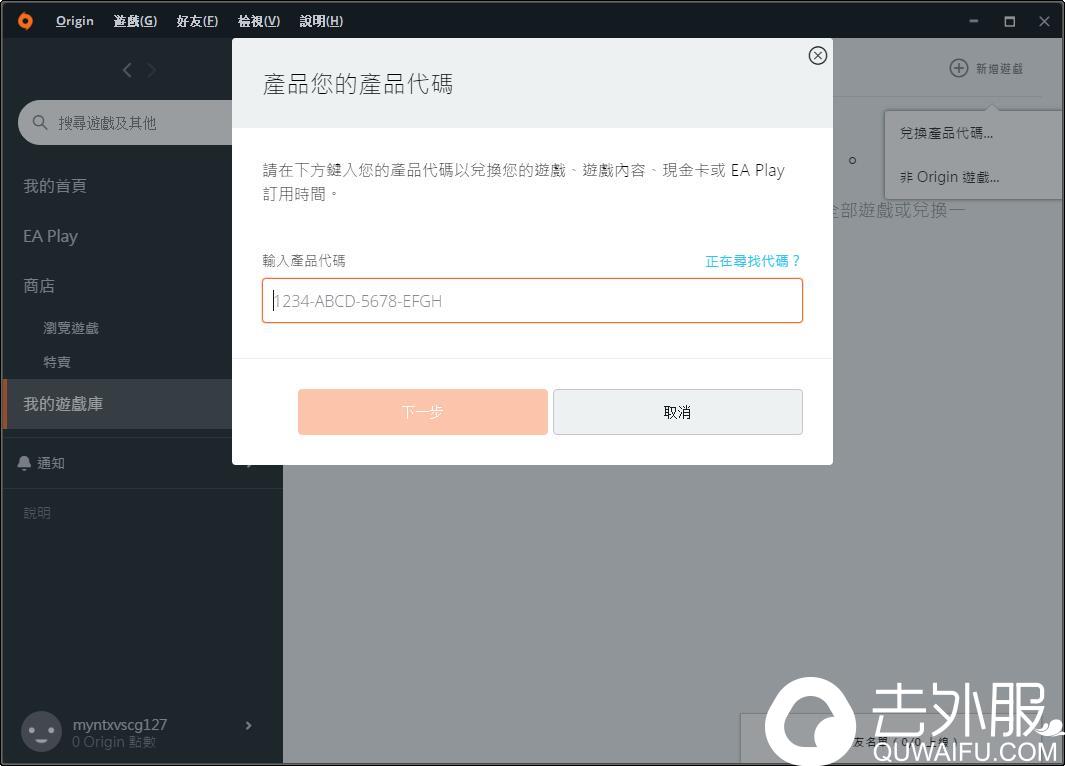This screenshot has width=1065, height=766.
Task: Close the Origin window
Action: 1044,21
